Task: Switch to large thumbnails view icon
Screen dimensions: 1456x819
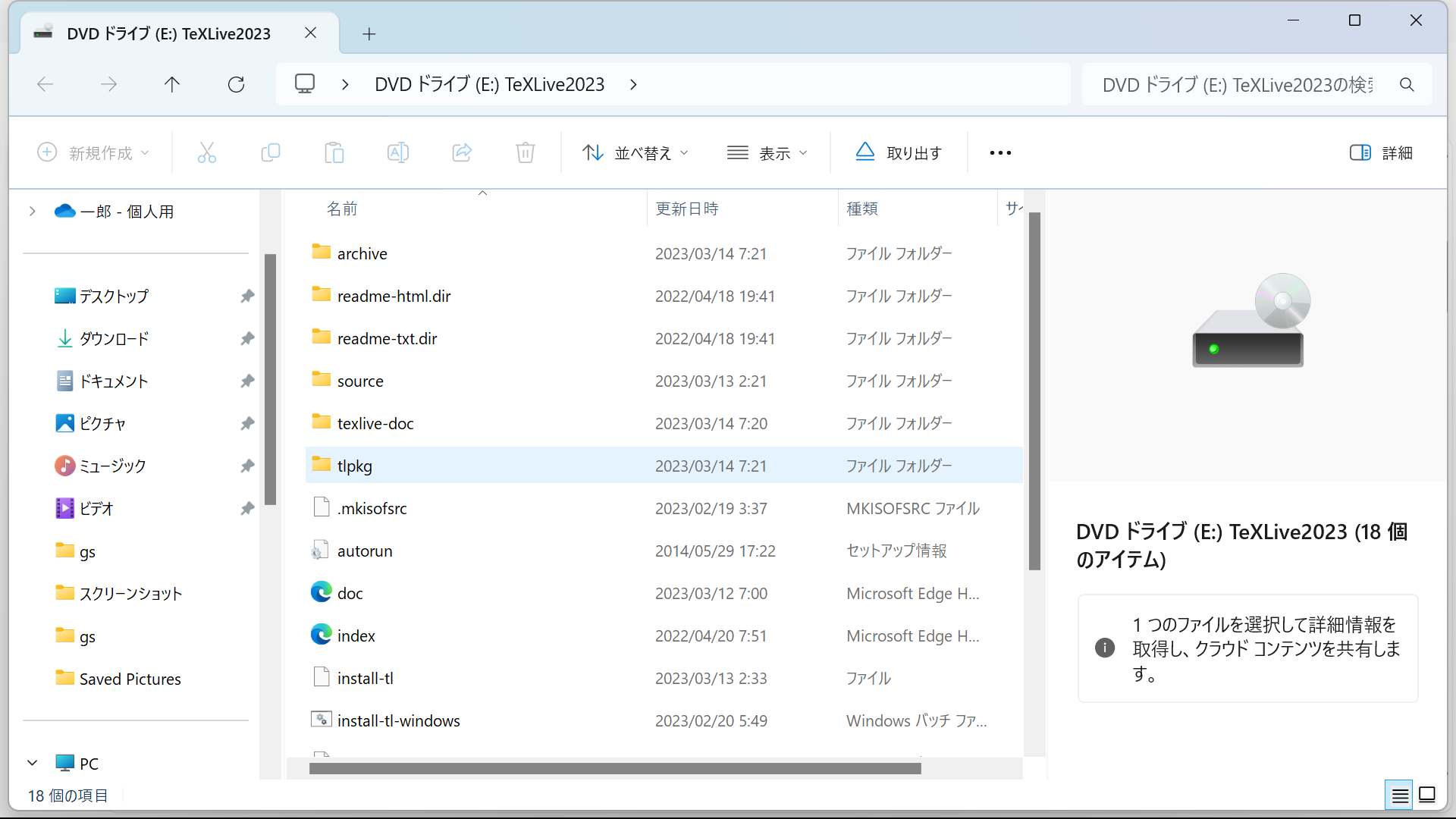Action: pyautogui.click(x=1427, y=795)
